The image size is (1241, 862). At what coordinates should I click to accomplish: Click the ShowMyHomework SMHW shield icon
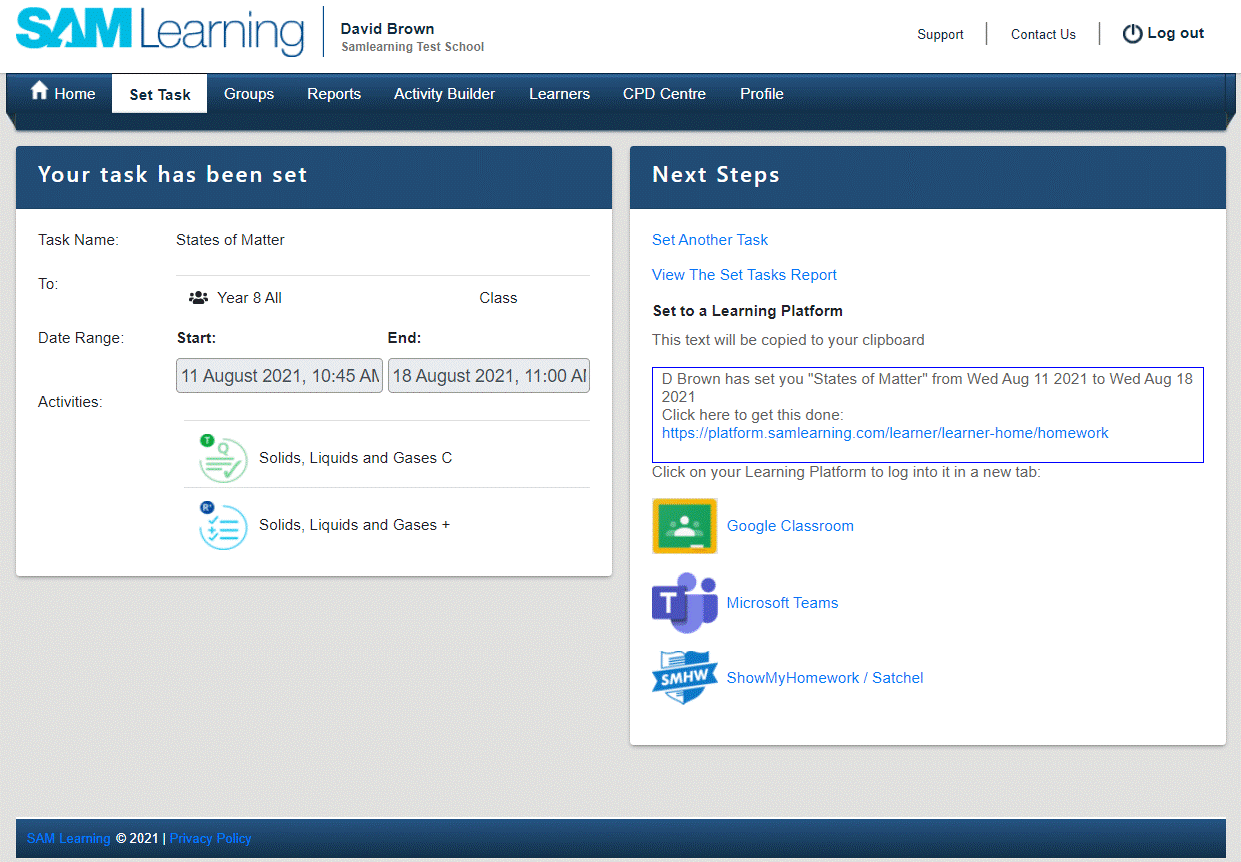[x=685, y=678]
